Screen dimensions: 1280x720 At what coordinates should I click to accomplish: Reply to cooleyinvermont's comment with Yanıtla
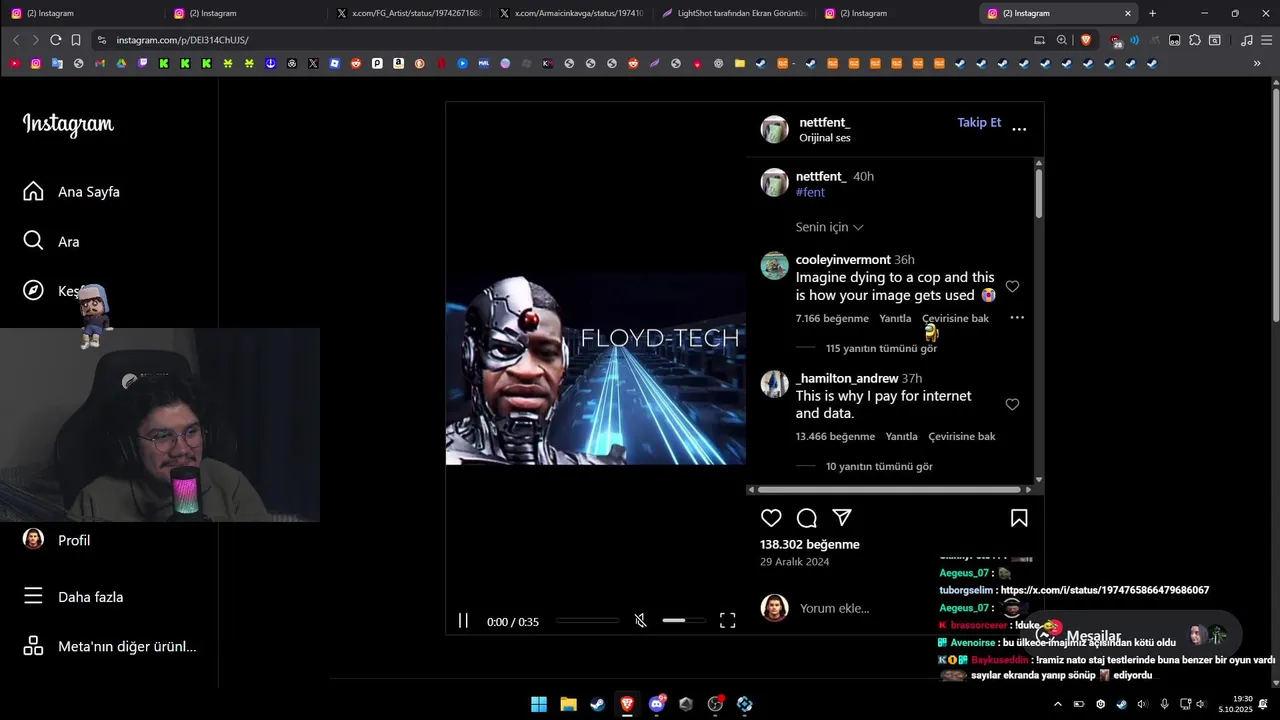pyautogui.click(x=895, y=318)
